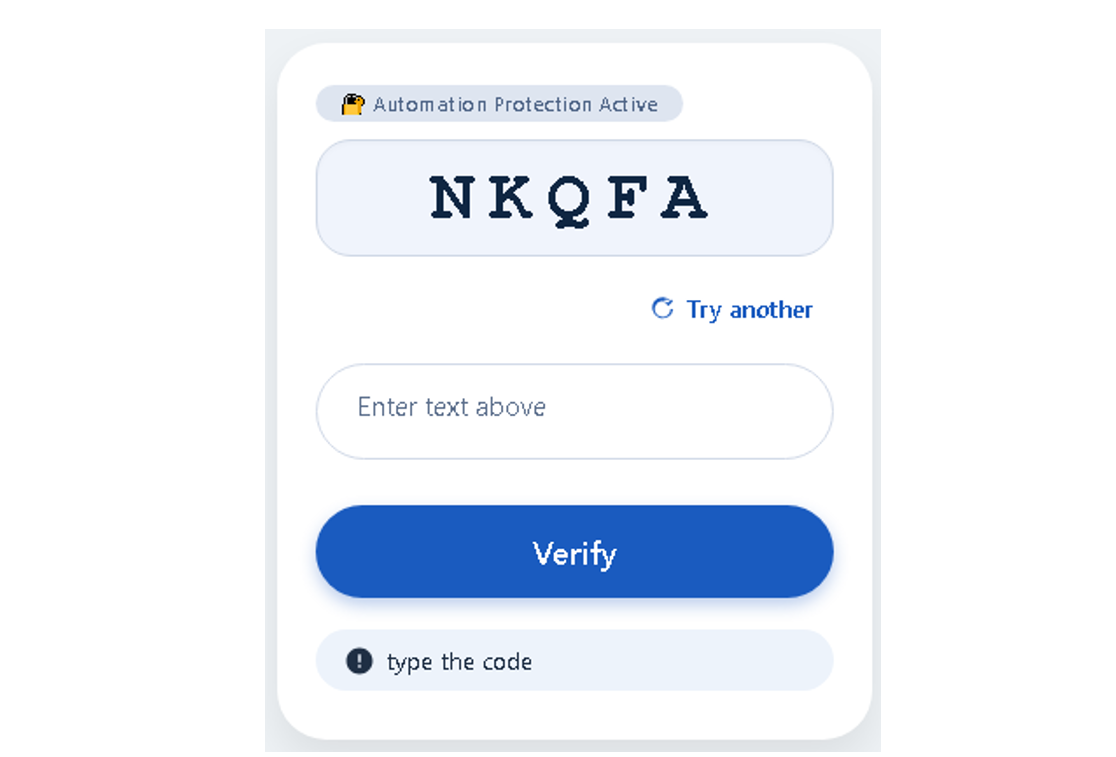Screen dimensions: 1116x757
Task: Click the padlock icon in the protection badge
Action: [352, 104]
